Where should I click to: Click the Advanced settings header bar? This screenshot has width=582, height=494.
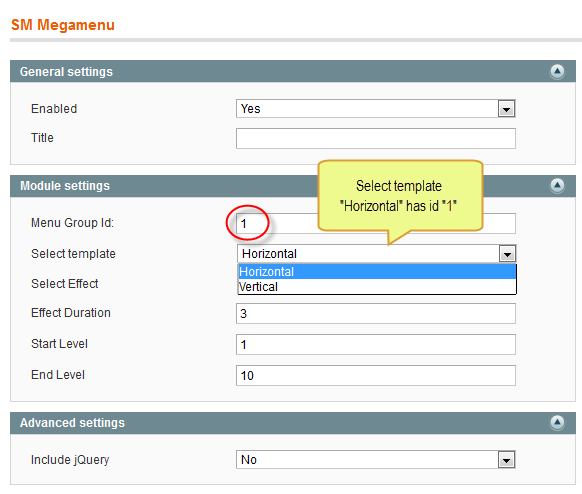[293, 423]
